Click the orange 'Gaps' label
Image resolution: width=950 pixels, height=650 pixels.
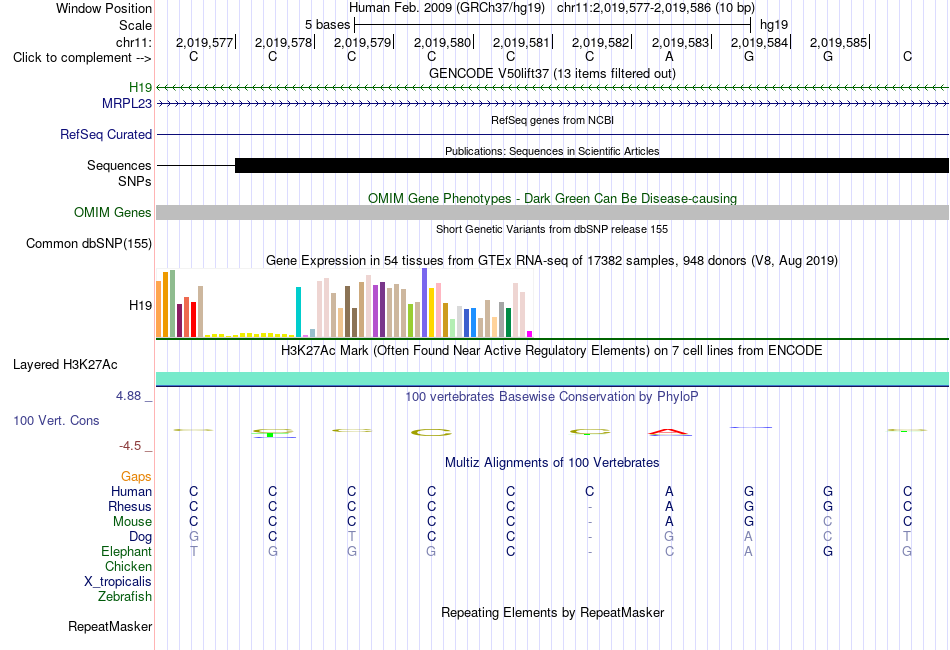(136, 477)
